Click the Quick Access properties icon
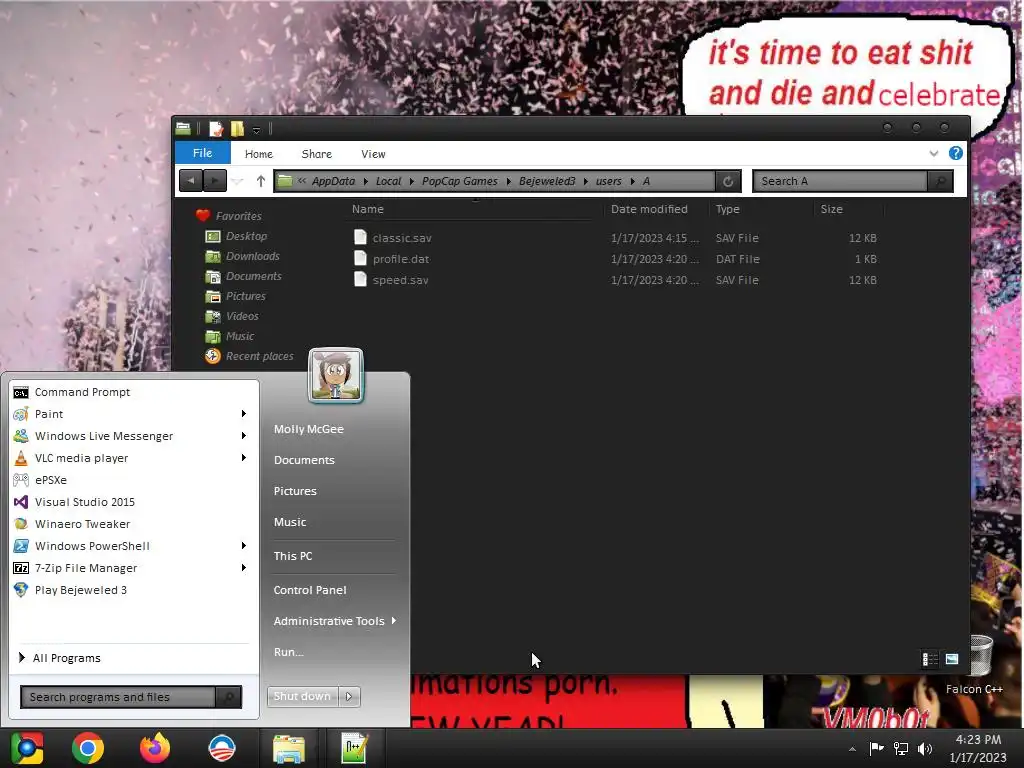1024x768 pixels. coord(216,129)
